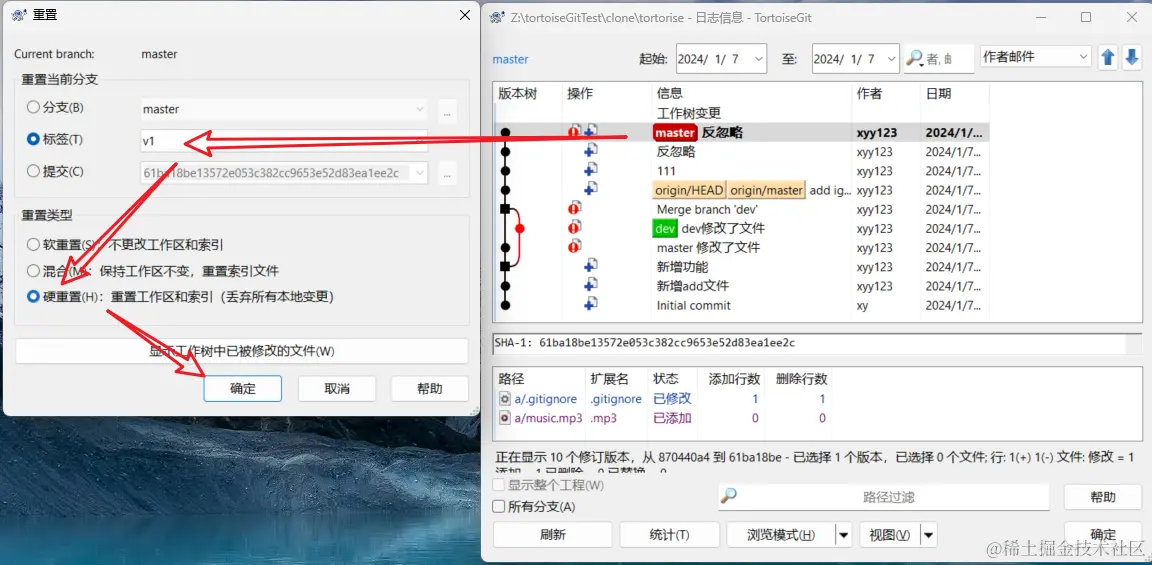This screenshot has height=565, width=1152.
Task: Click the blue down arrow icon
Action: point(1131,58)
